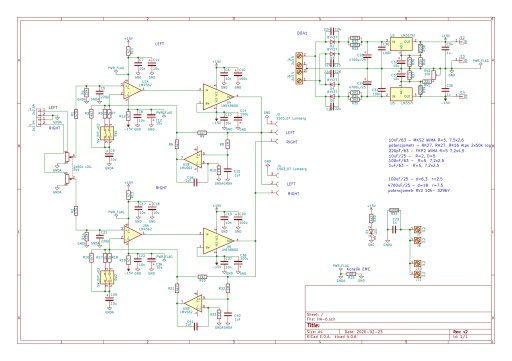Select the top mounting hole pad J7
This screenshot has height=361, width=512.
[417, 230]
